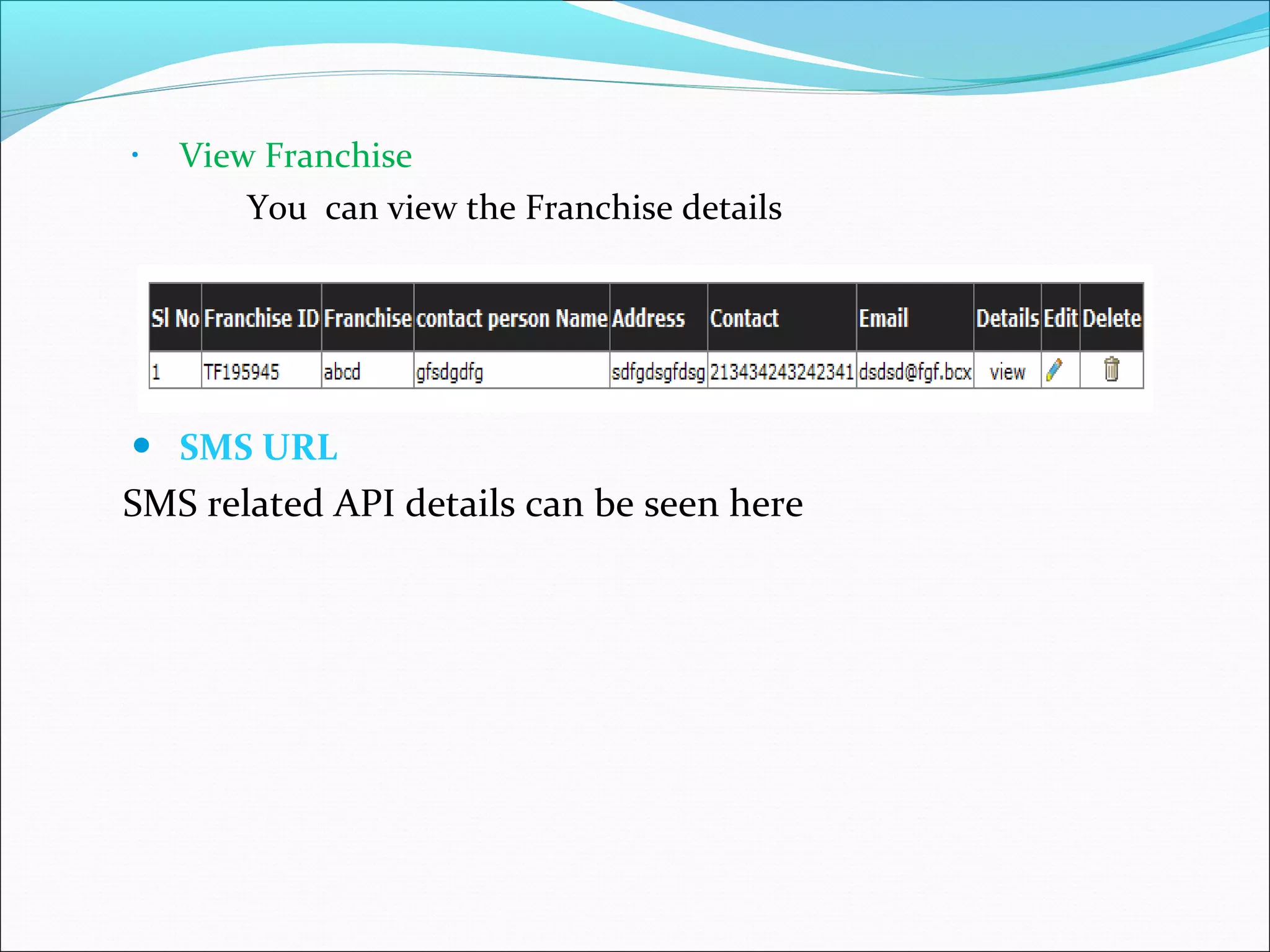Click the 'contact person Name' header
Screen dimensions: 1270x952
point(512,318)
